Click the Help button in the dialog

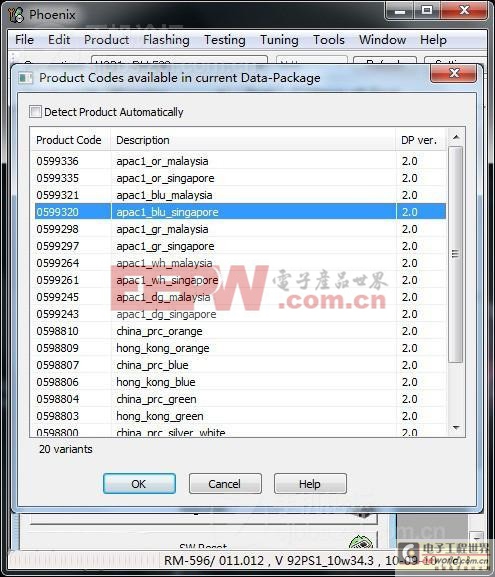[310, 484]
